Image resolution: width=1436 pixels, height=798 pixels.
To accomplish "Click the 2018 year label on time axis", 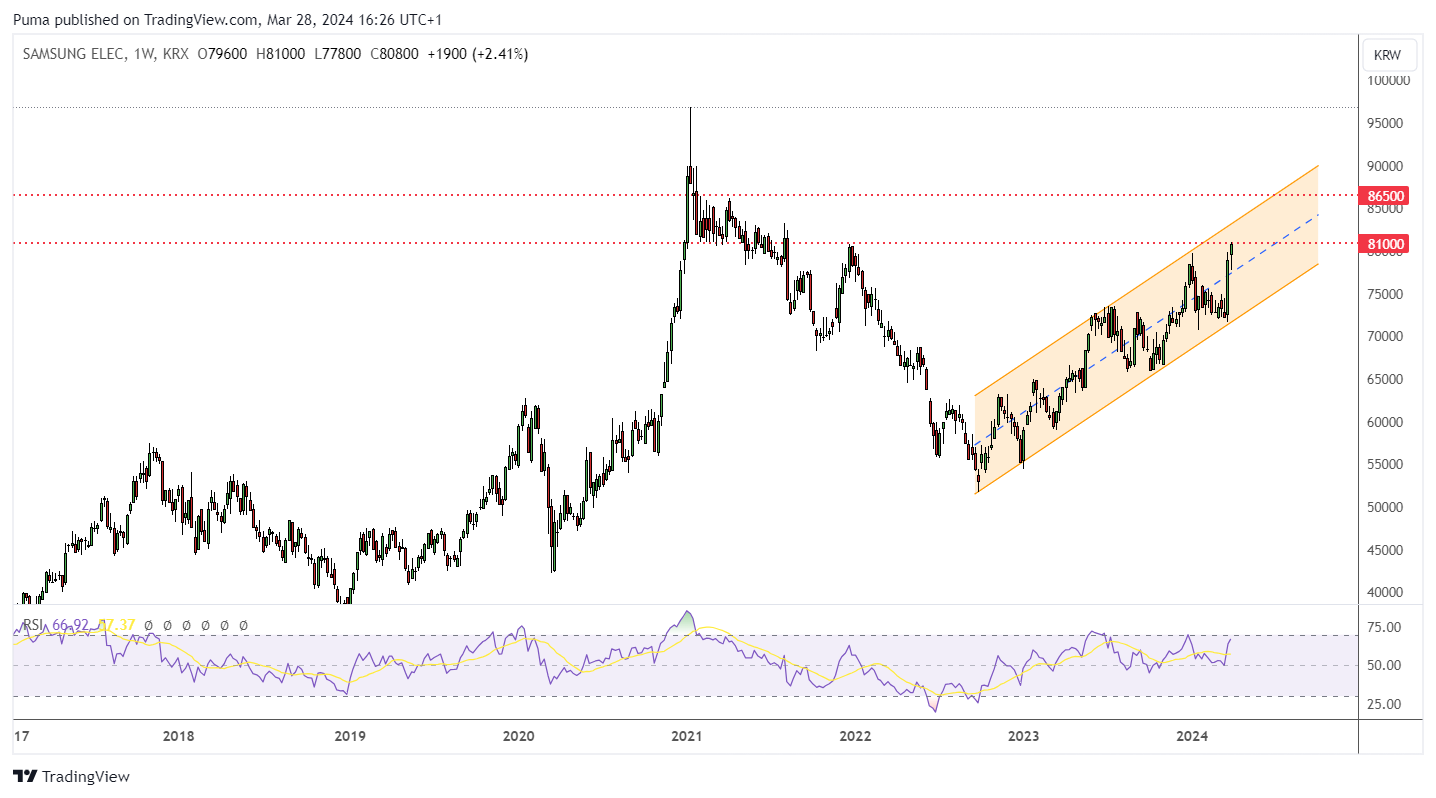I will tap(178, 737).
